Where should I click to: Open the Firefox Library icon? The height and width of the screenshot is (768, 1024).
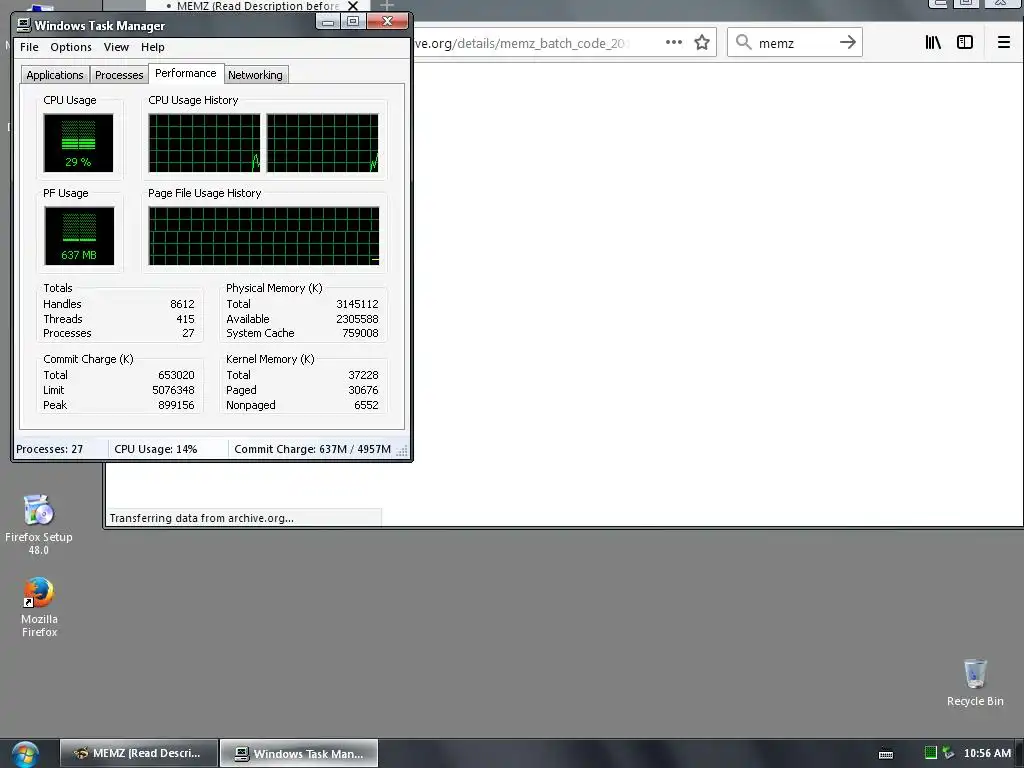click(x=933, y=42)
